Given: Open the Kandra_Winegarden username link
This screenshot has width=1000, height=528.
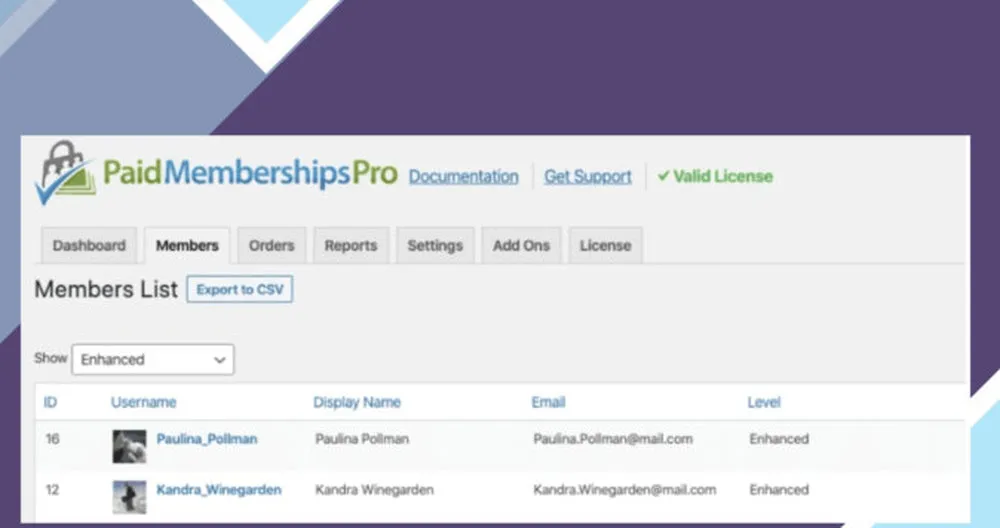Looking at the screenshot, I should (219, 489).
